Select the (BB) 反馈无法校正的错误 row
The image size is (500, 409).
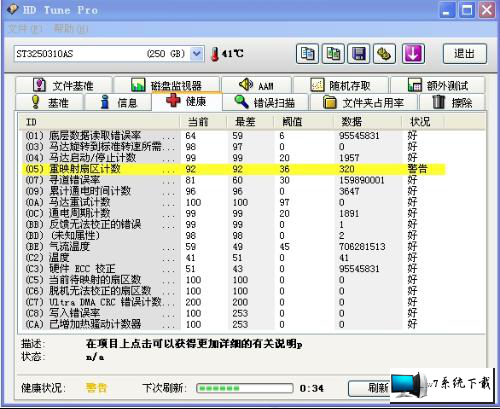(x=233, y=224)
